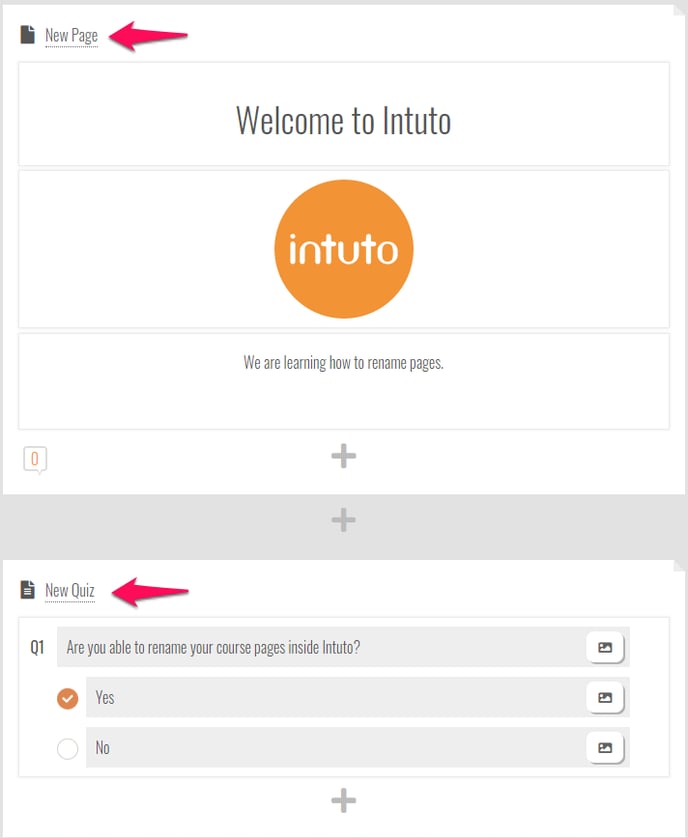The height and width of the screenshot is (838, 688).
Task: Open the comments bubble showing 0
Action: 35,459
